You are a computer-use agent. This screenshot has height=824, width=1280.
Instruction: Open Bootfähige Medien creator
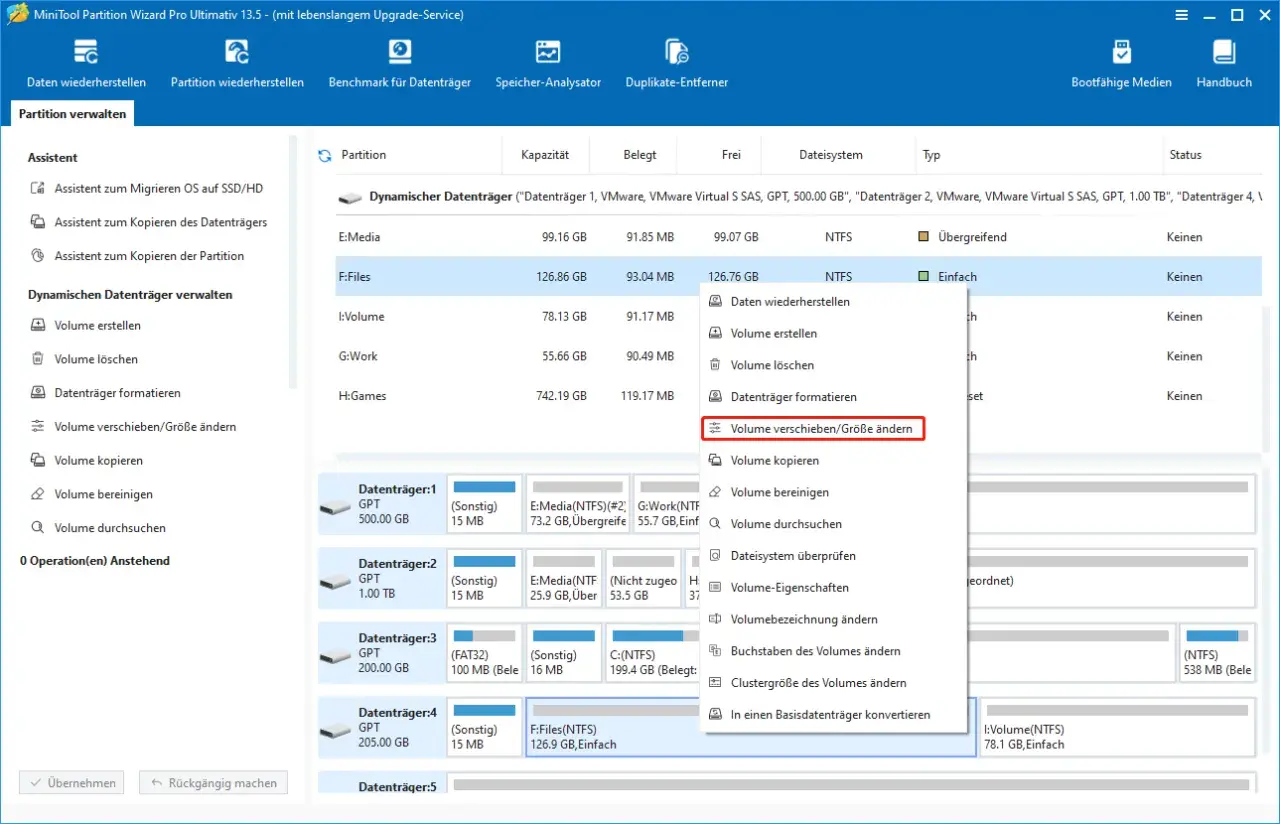1121,64
